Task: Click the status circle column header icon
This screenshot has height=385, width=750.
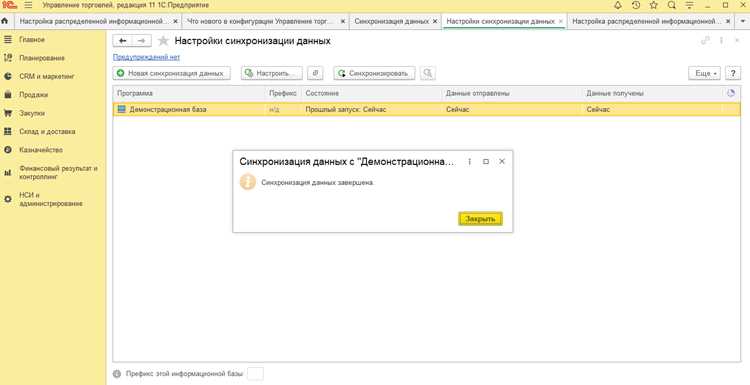Action: click(730, 94)
